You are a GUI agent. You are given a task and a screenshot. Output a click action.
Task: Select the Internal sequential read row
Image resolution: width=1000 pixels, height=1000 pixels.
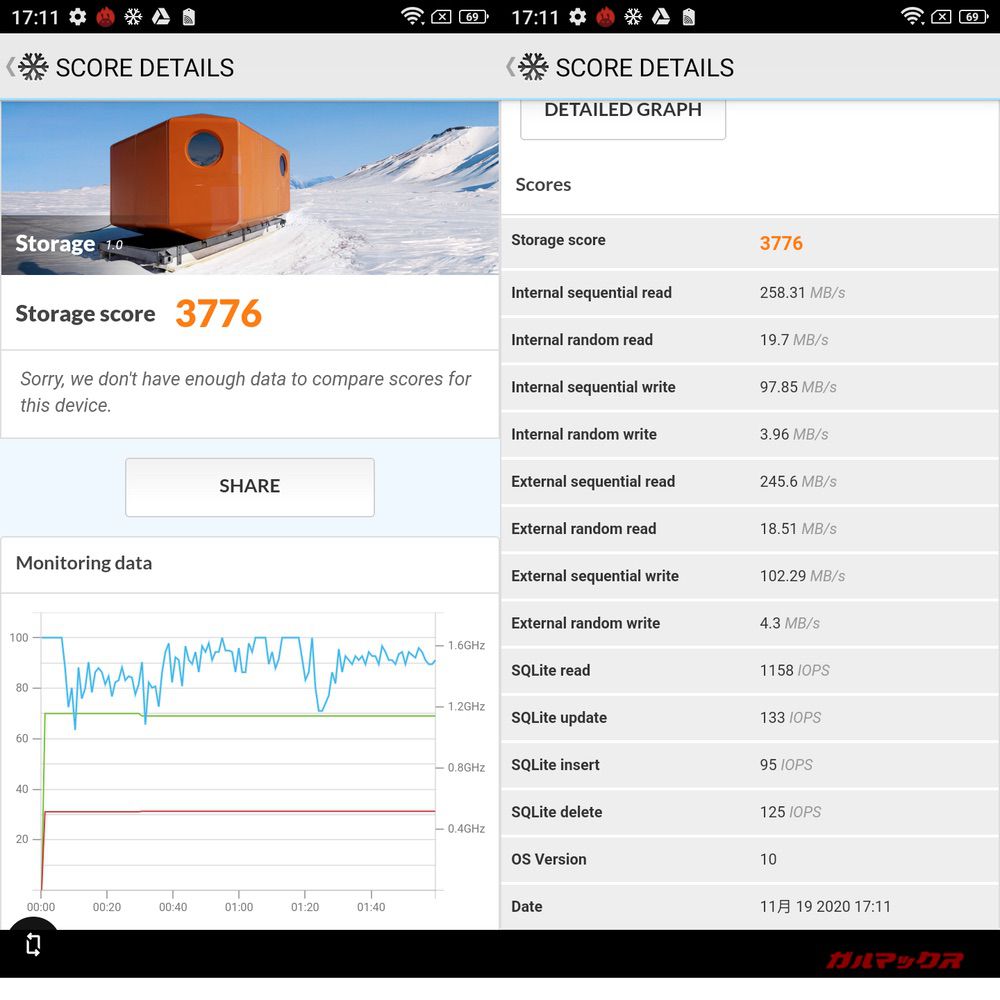point(749,293)
